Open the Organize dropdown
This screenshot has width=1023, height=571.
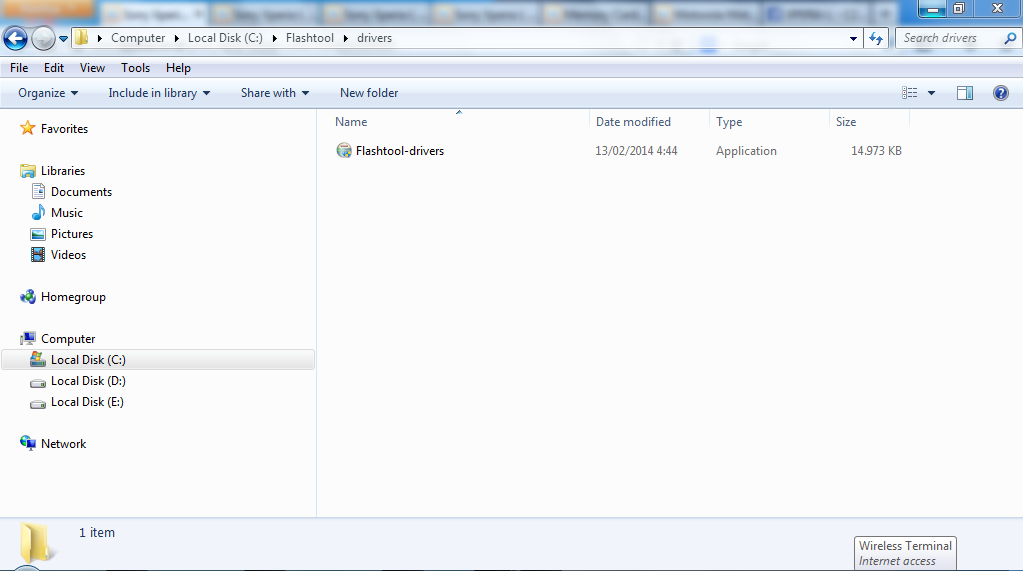coord(48,93)
